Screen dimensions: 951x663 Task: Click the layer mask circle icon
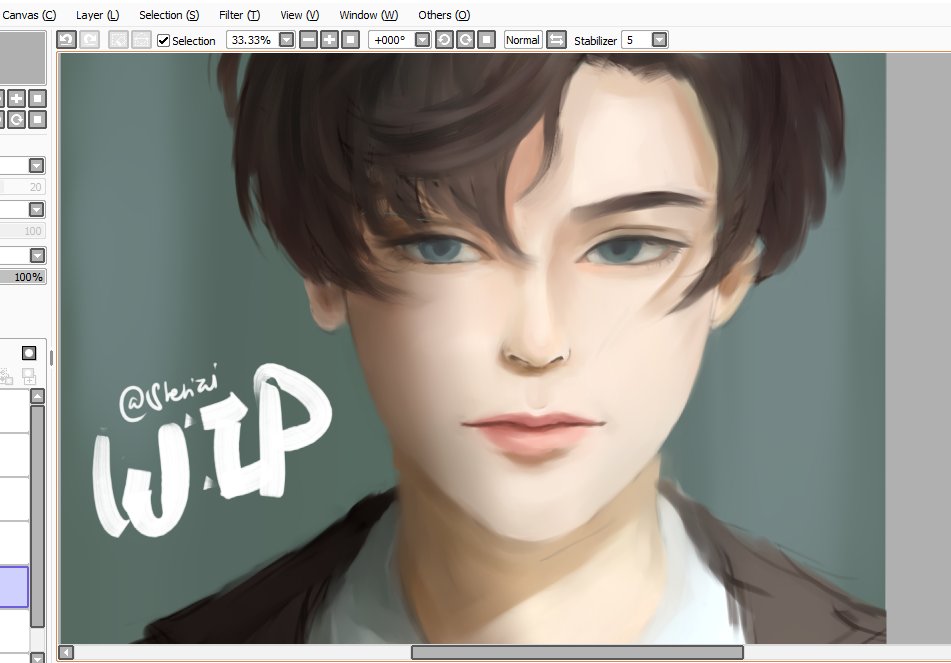pos(29,353)
